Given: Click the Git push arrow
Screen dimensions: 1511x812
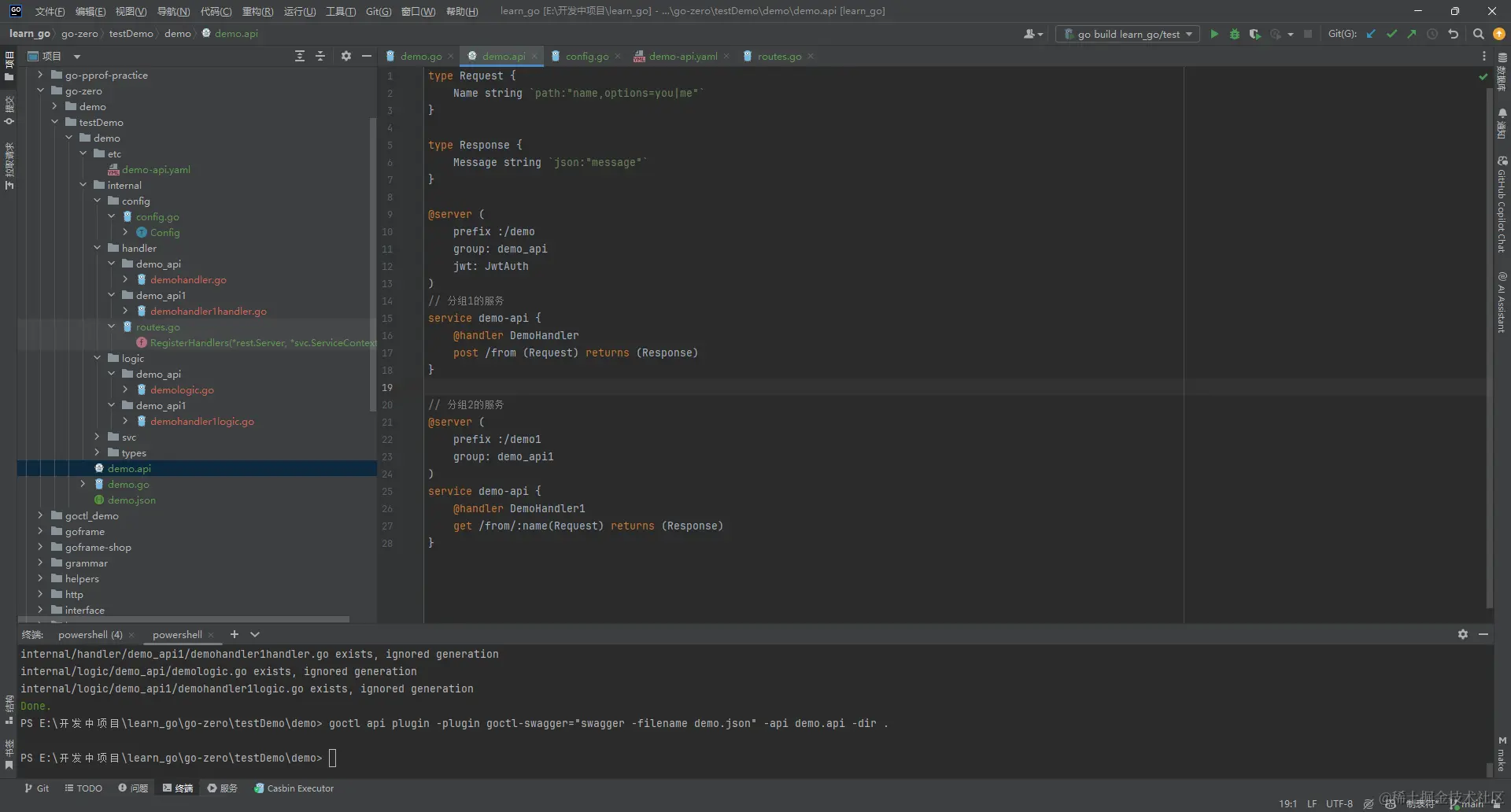Looking at the screenshot, I should pyautogui.click(x=1412, y=34).
